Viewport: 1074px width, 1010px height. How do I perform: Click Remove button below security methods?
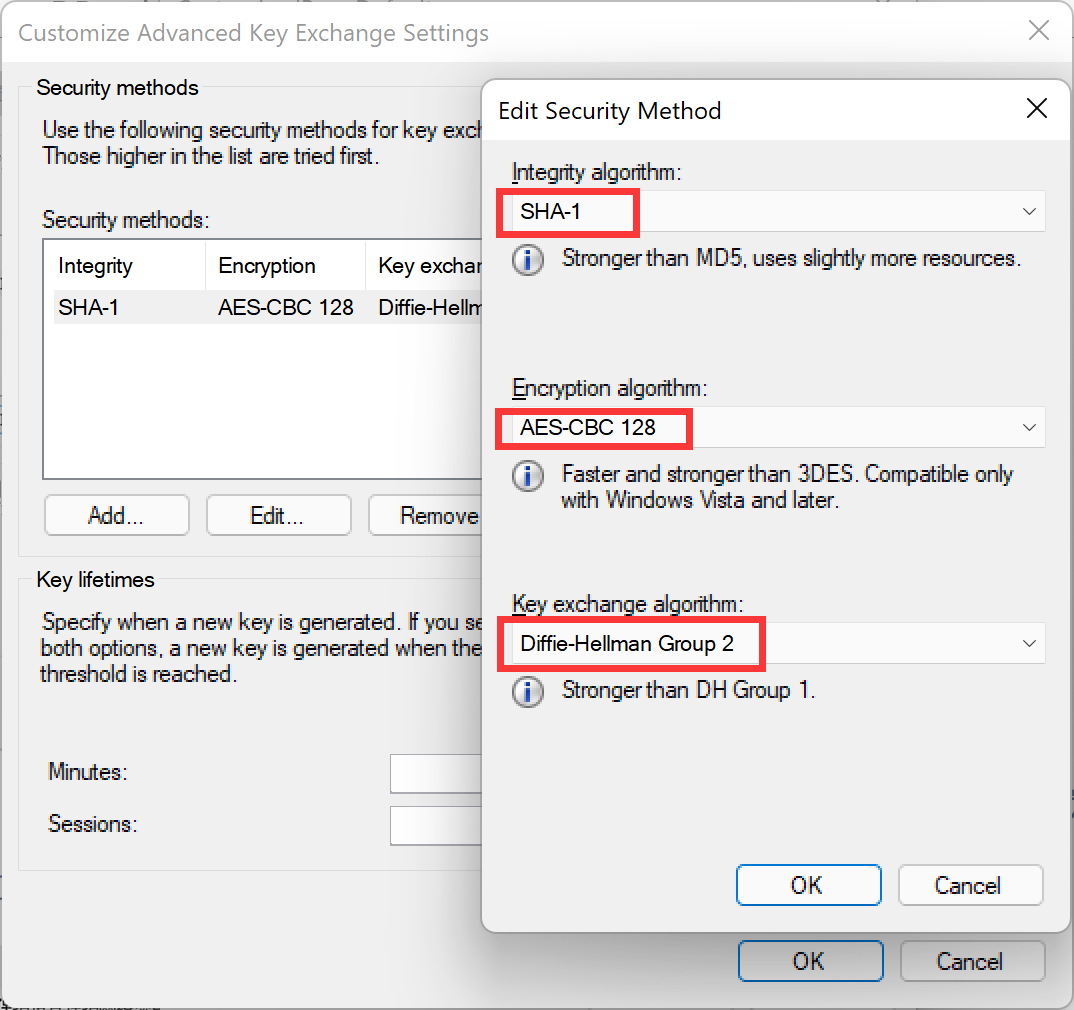427,516
